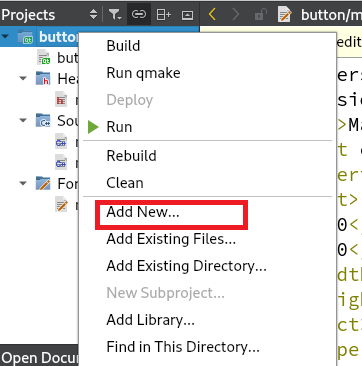Click the Projects panel title
The image size is (362, 366).
[28, 15]
